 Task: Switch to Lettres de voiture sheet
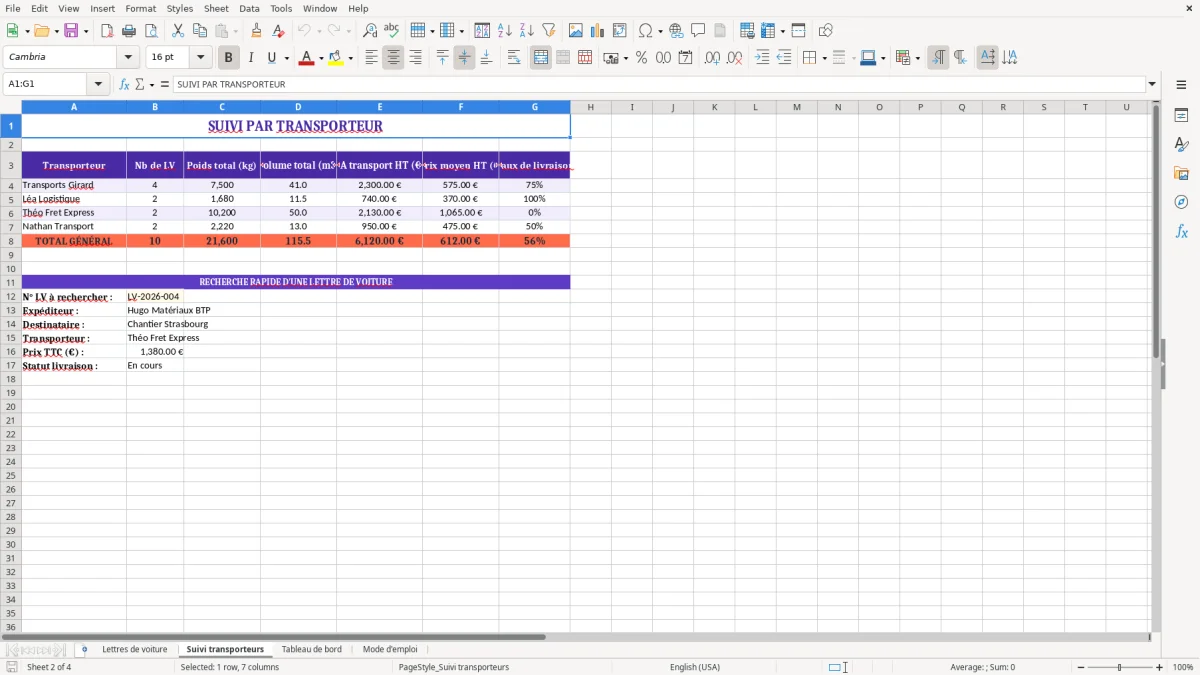[135, 650]
